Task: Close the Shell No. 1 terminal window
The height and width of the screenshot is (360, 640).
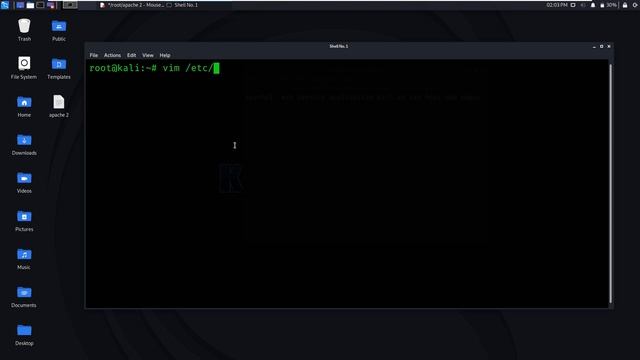Action: tap(609, 47)
